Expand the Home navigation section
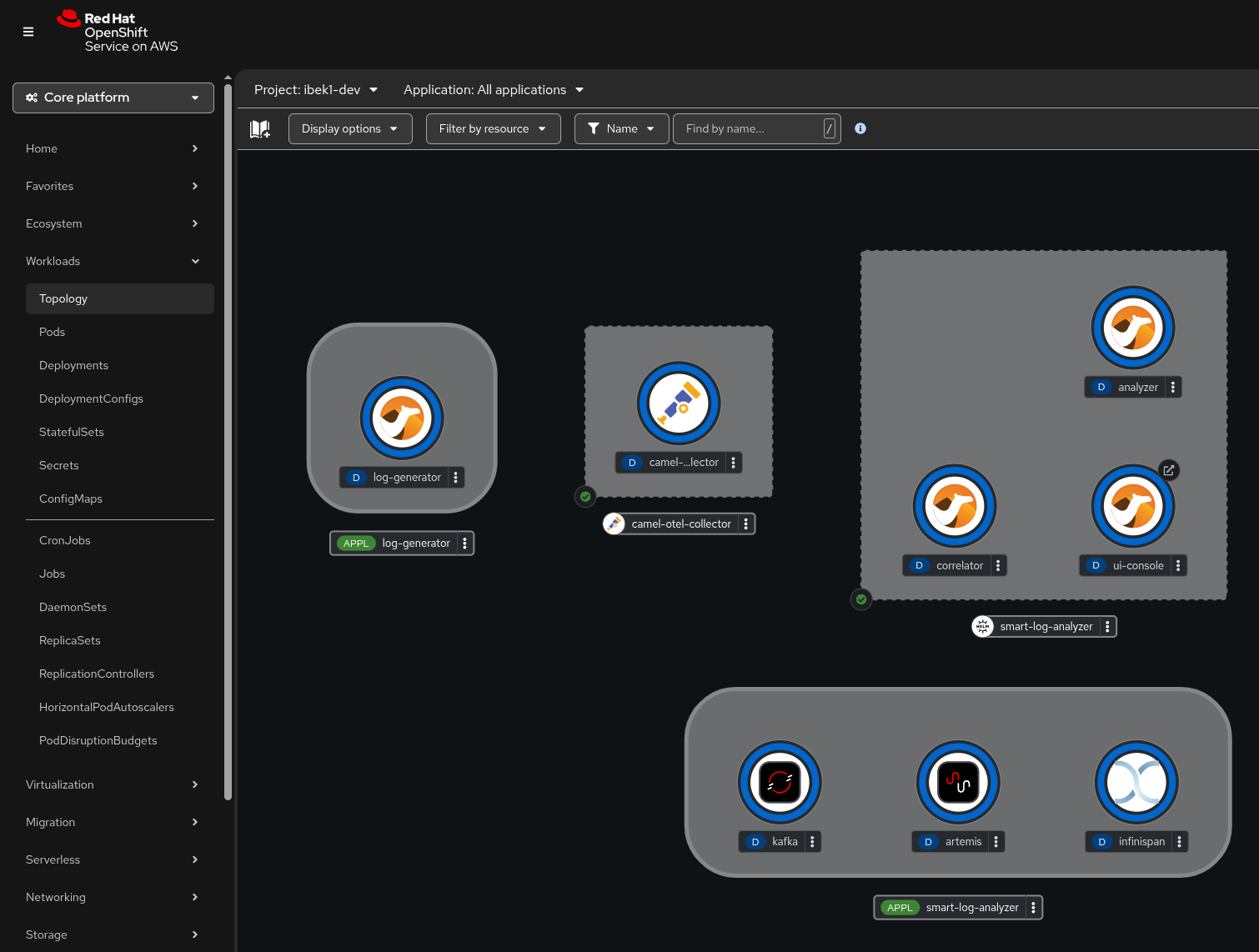1259x952 pixels. pos(113,148)
